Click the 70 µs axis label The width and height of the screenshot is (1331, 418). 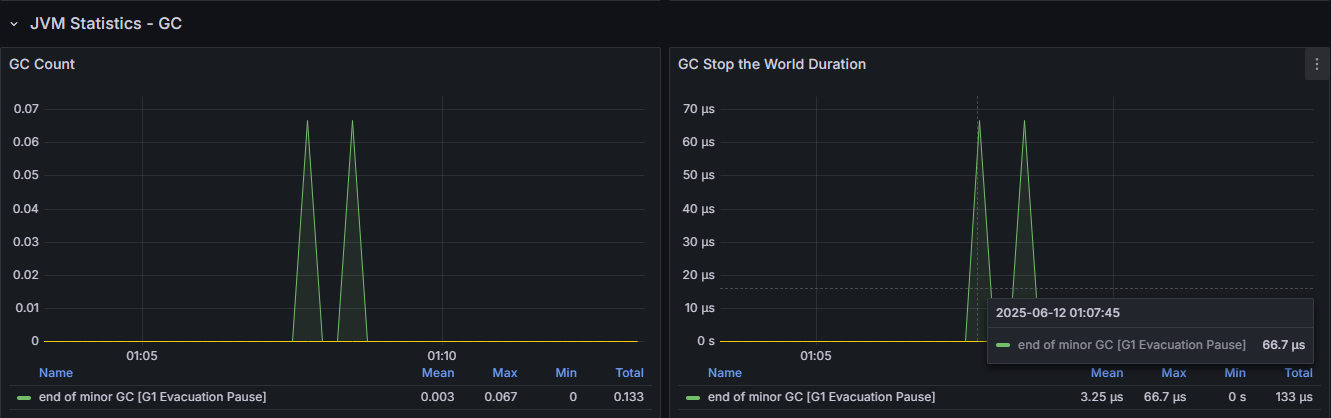[x=698, y=108]
